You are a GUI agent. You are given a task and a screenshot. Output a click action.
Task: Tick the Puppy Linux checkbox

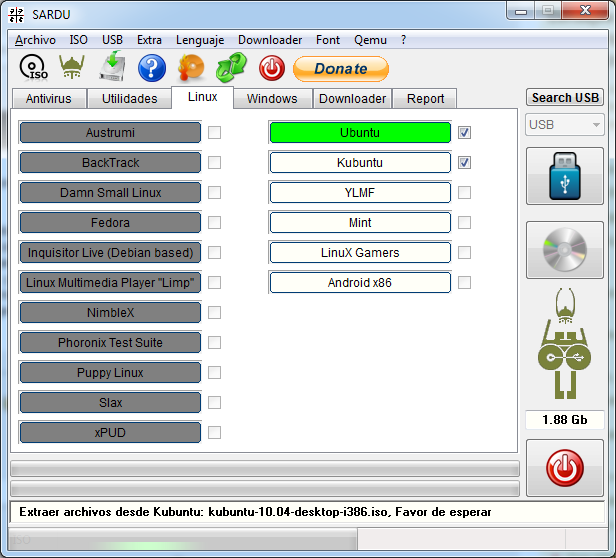click(x=214, y=373)
